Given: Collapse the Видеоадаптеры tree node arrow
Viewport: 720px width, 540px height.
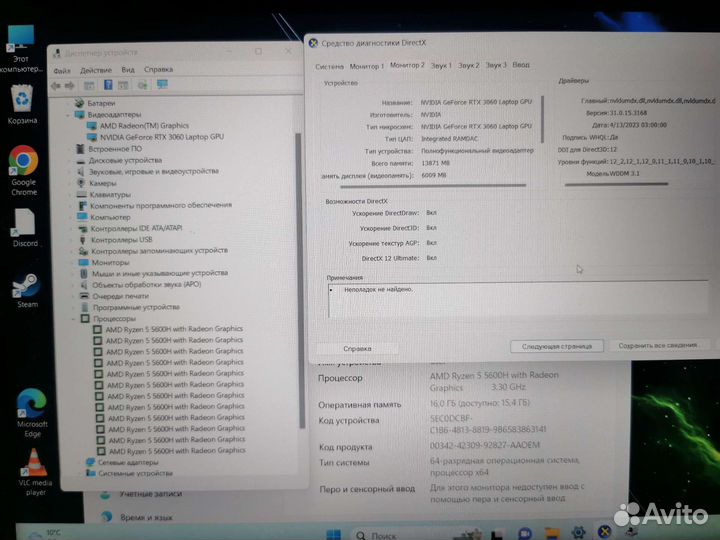Looking at the screenshot, I should pyautogui.click(x=68, y=115).
